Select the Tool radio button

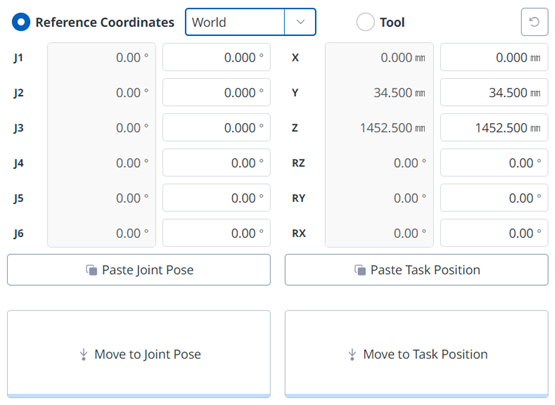[x=365, y=22]
